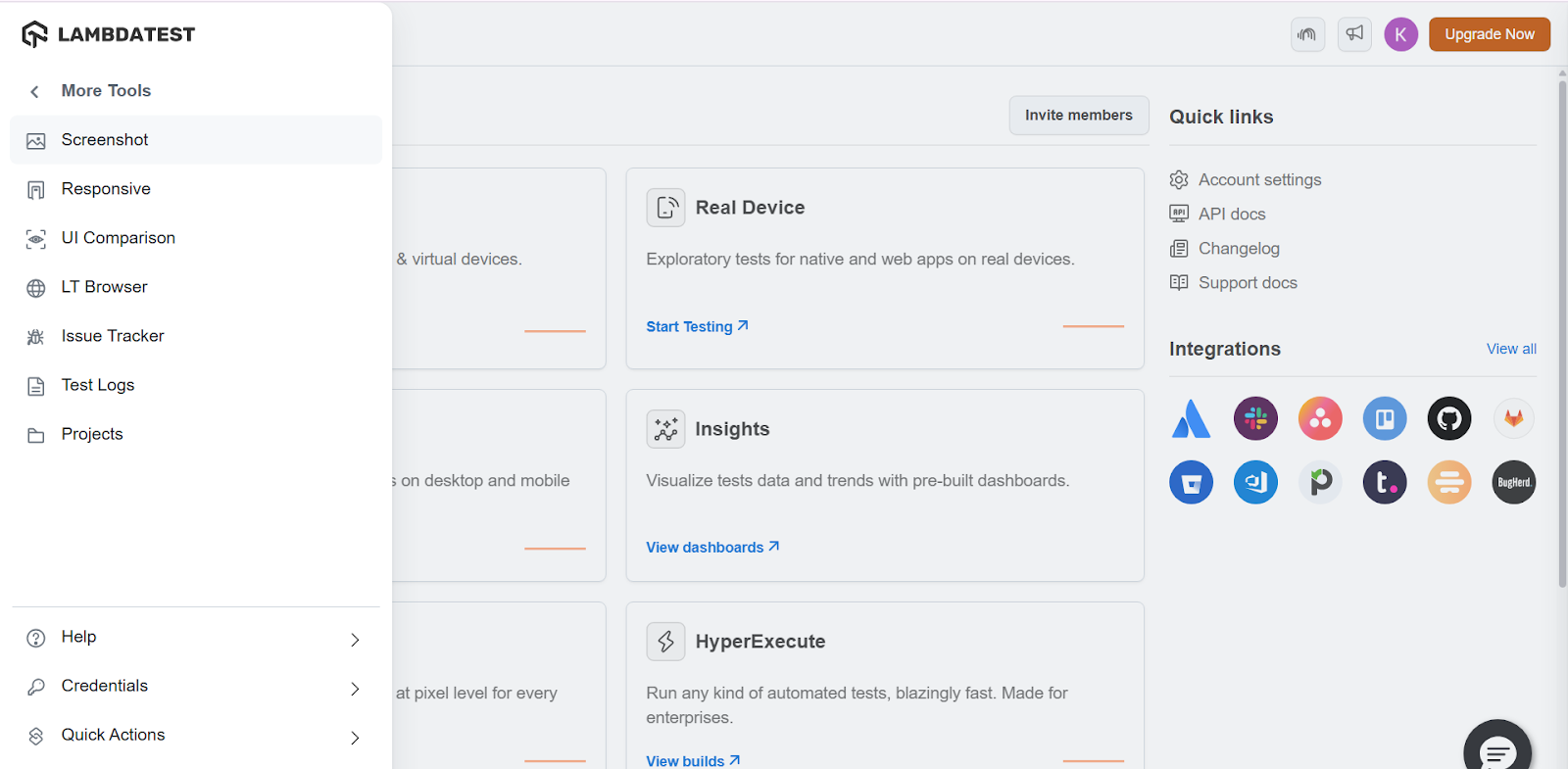This screenshot has width=1568, height=769.
Task: Click the Upgrade Now button
Action: coord(1489,34)
